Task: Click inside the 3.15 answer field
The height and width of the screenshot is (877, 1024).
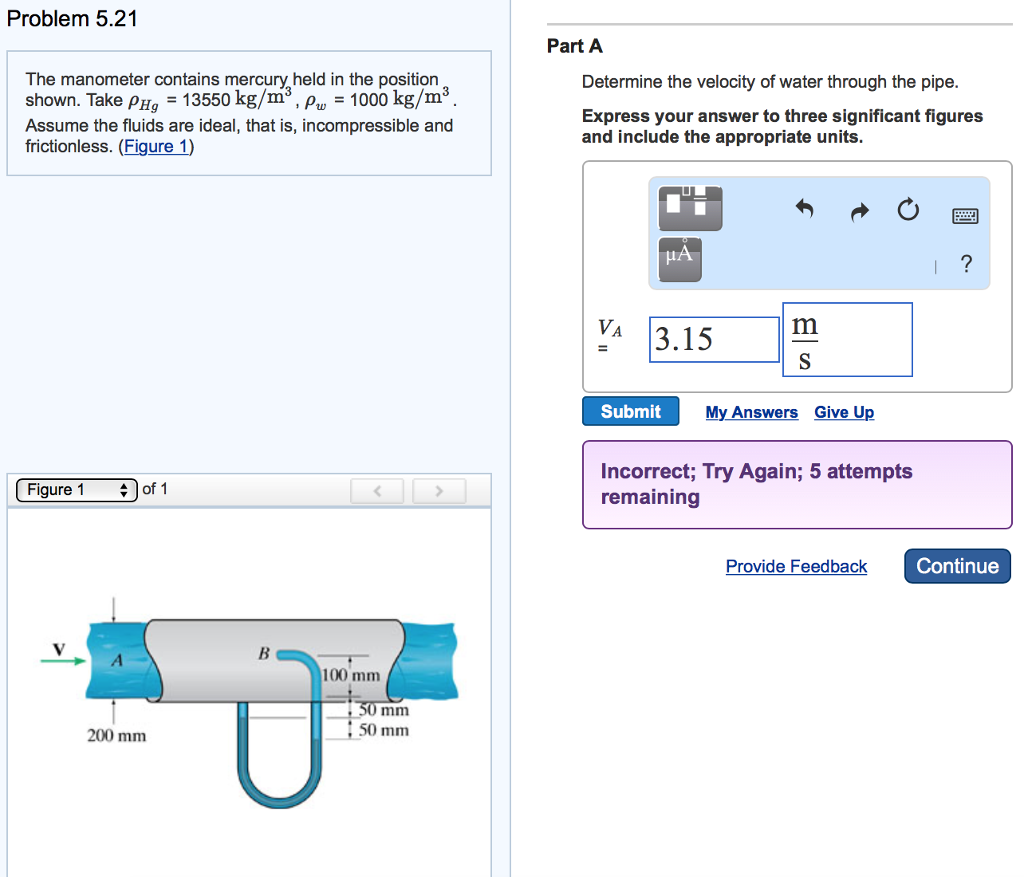Action: pyautogui.click(x=713, y=340)
